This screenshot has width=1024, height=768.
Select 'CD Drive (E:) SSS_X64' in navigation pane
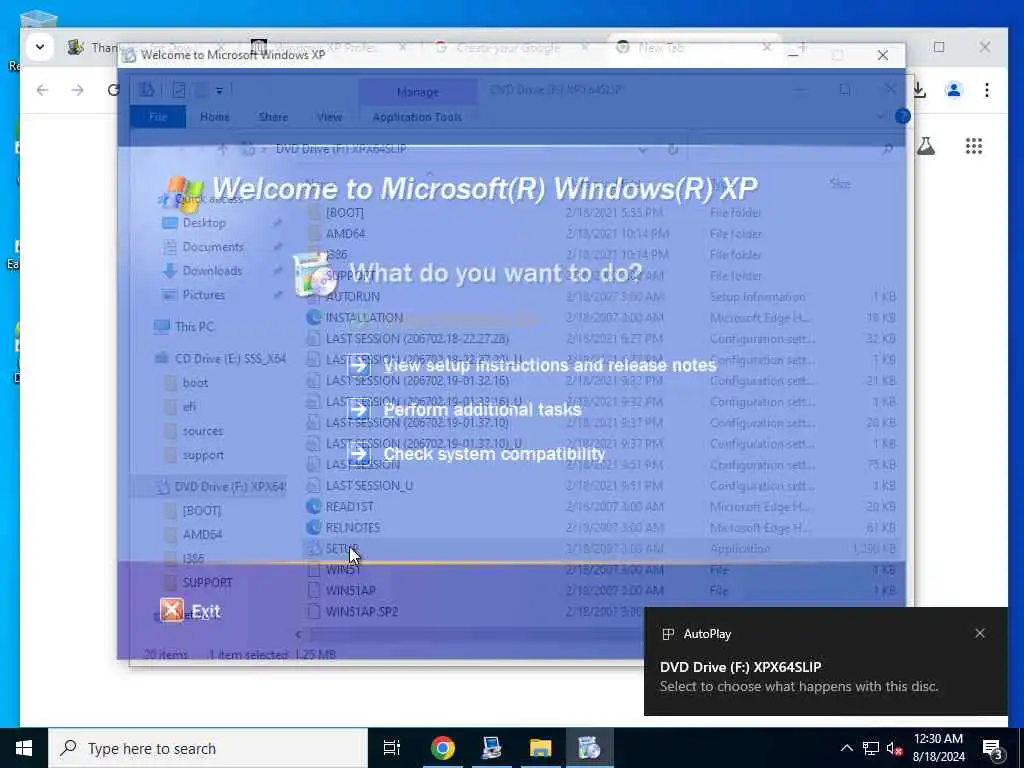(x=230, y=359)
